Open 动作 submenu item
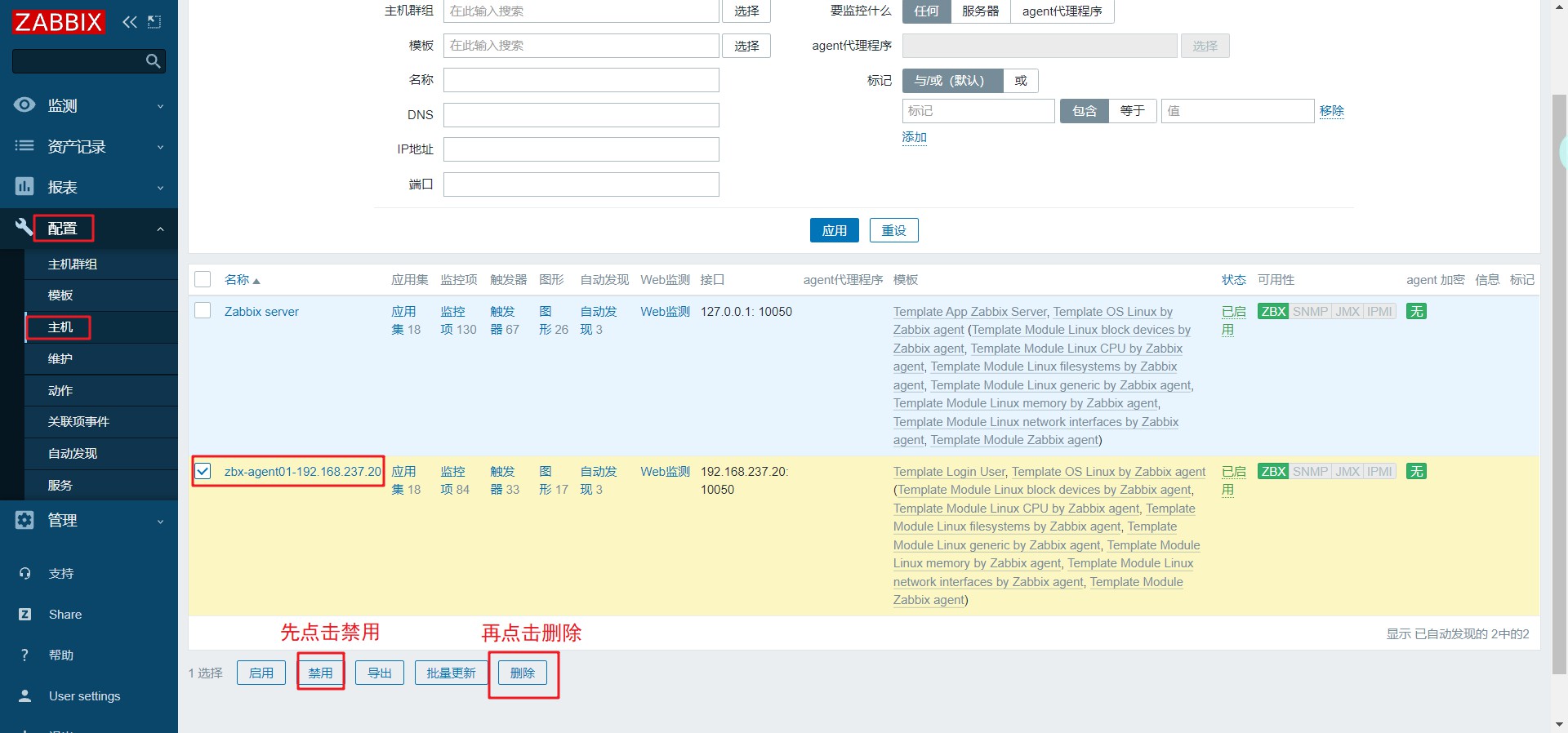Viewport: 1568px width, 733px height. (101, 390)
